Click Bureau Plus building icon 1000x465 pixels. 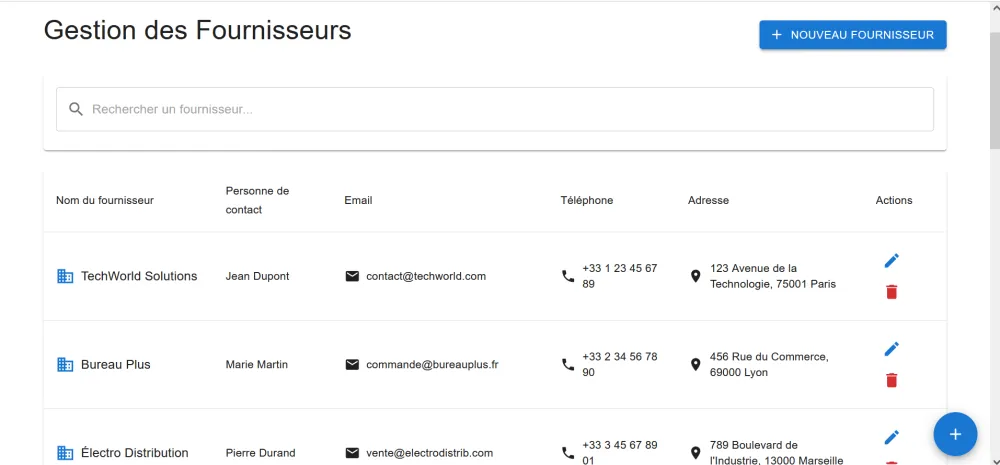coord(65,365)
